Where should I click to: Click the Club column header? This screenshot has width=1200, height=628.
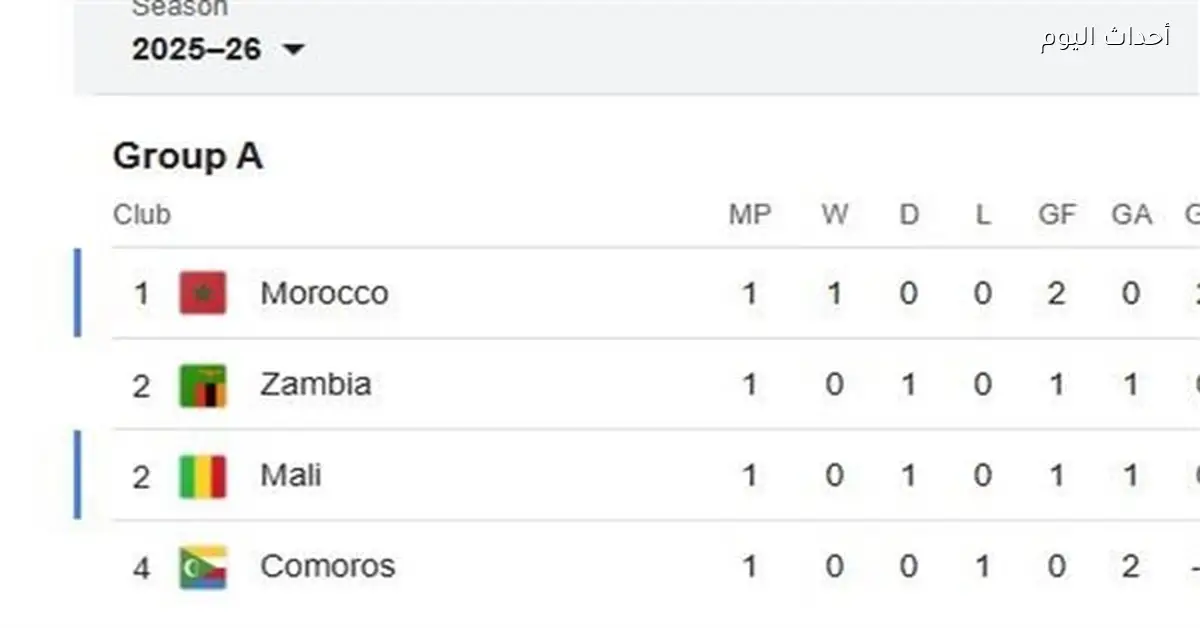[142, 215]
